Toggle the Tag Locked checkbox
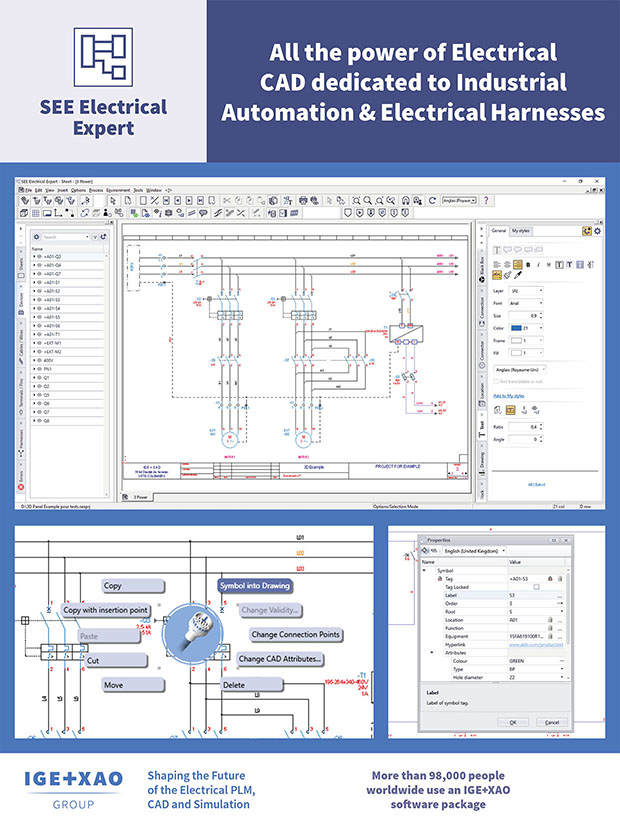 [536, 587]
